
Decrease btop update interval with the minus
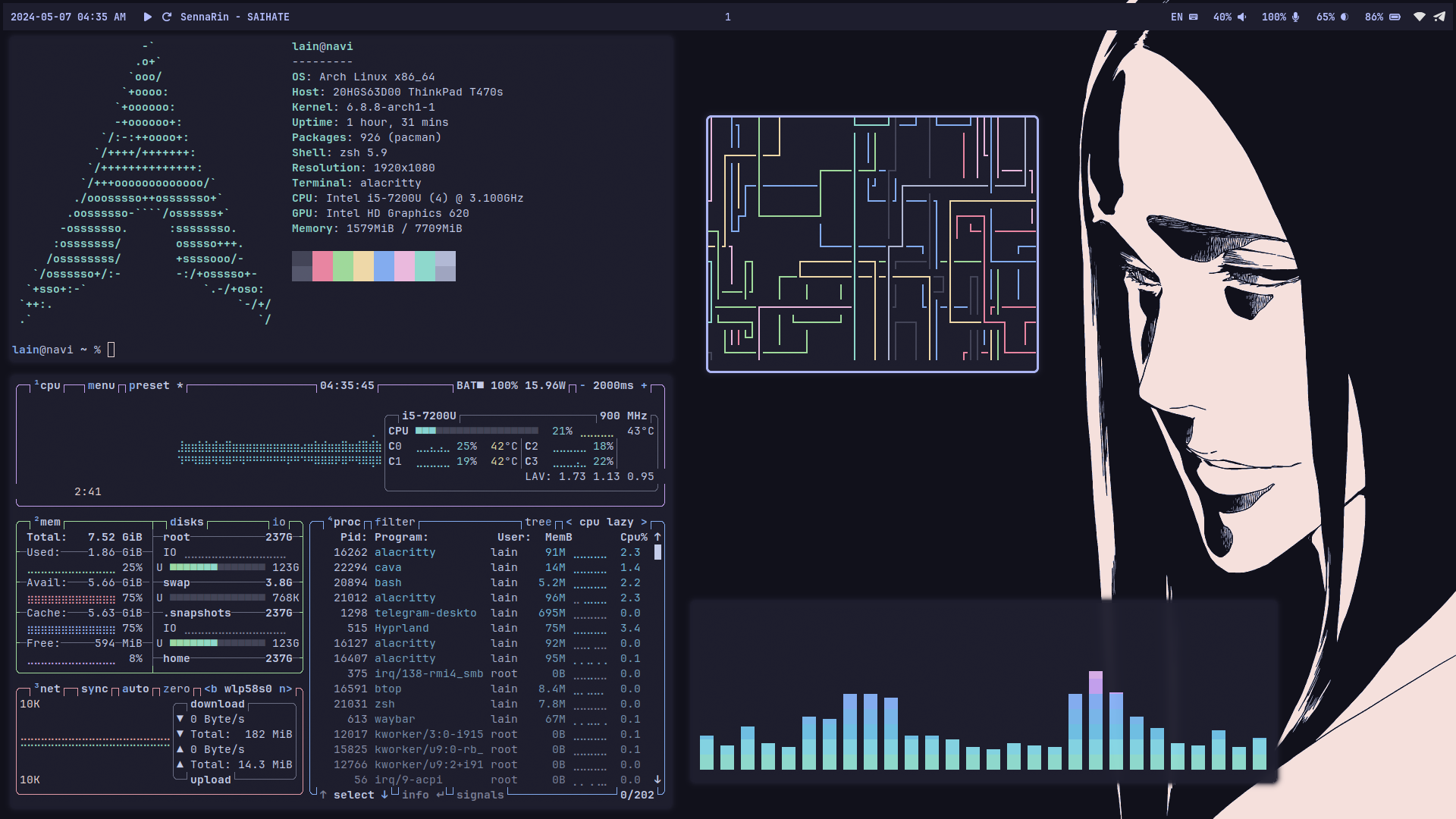click(582, 385)
